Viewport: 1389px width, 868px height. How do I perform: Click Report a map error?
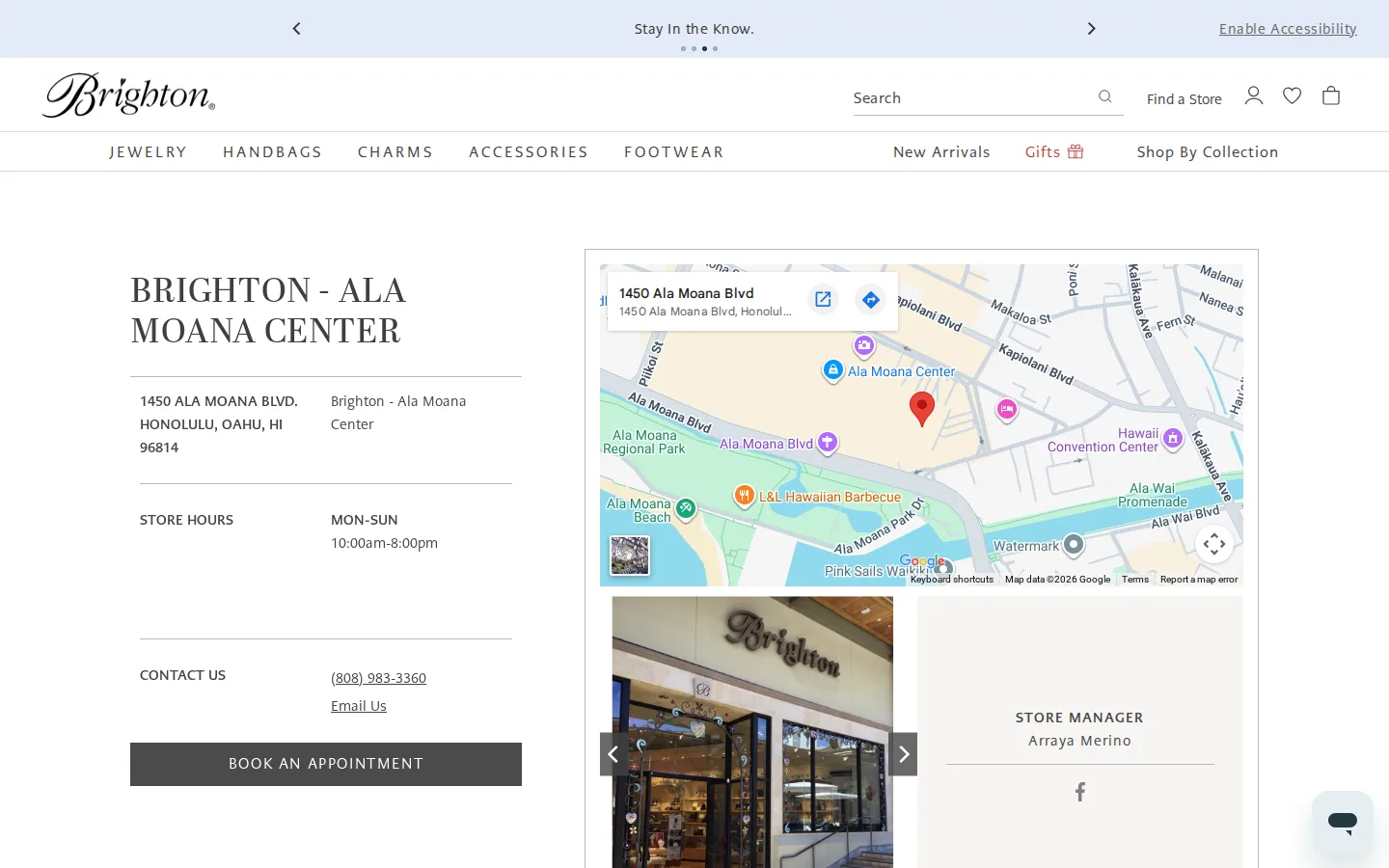coord(1199,580)
